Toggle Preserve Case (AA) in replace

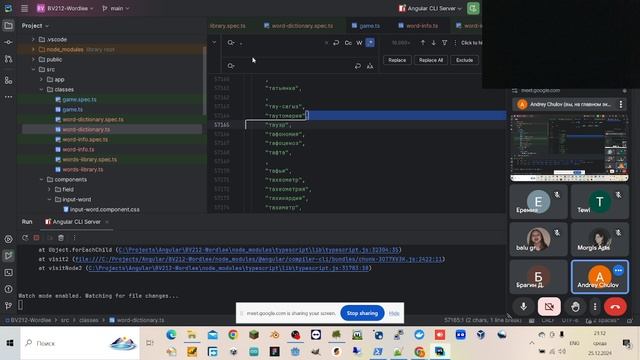tap(370, 66)
